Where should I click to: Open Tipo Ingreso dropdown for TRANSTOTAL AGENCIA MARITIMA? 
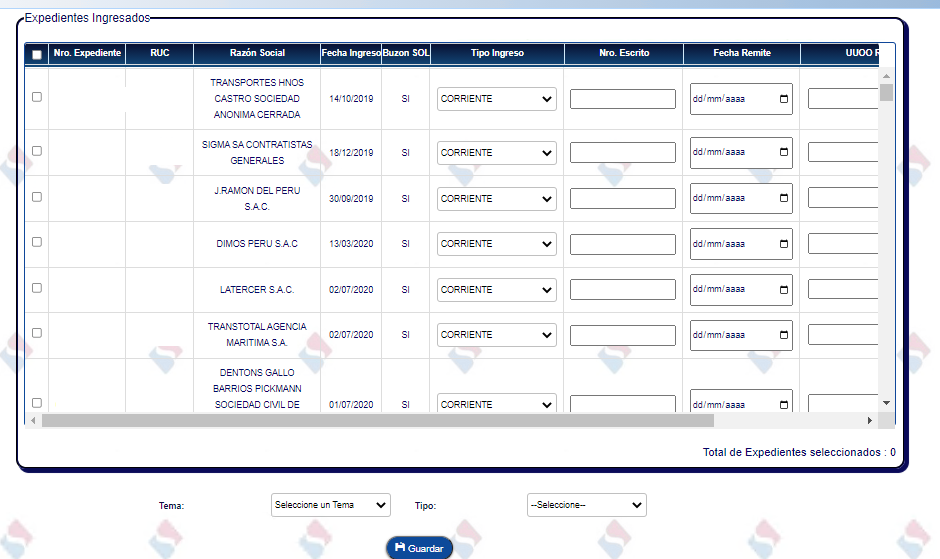[x=496, y=335]
